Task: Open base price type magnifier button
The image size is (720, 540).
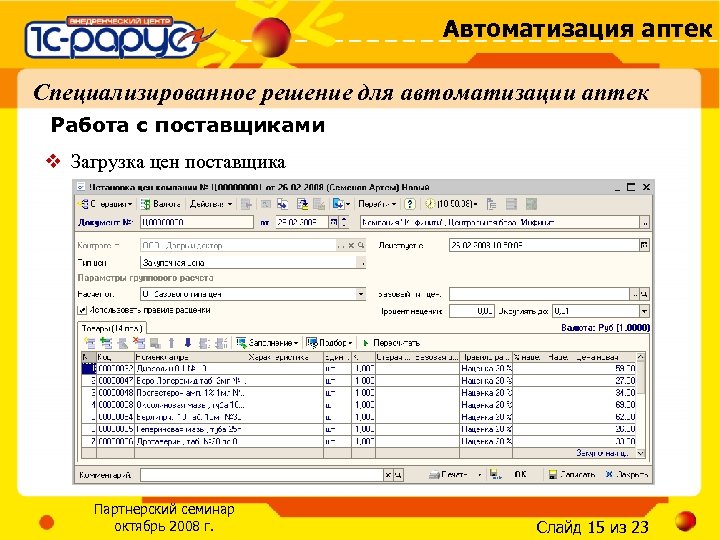Action: [x=645, y=294]
